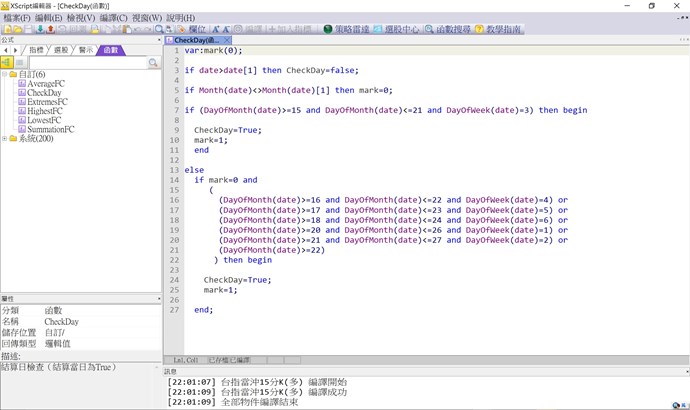Click the search magnifier beside the formula filter box

tap(154, 63)
